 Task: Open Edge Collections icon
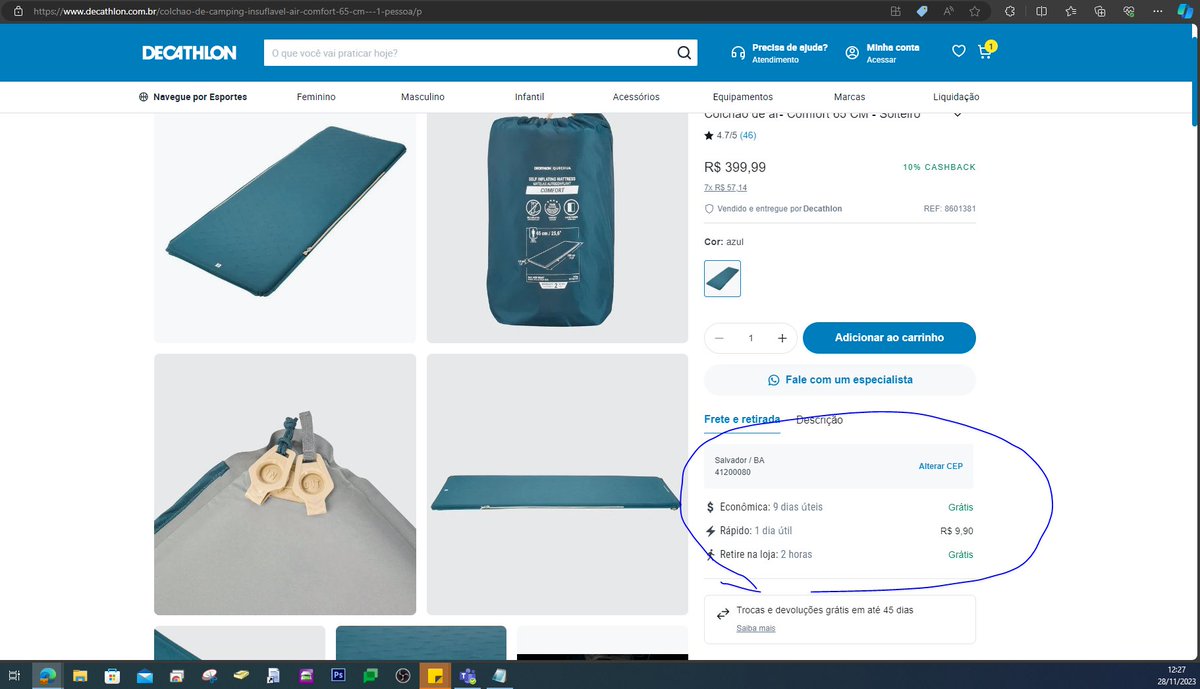coord(1100,10)
